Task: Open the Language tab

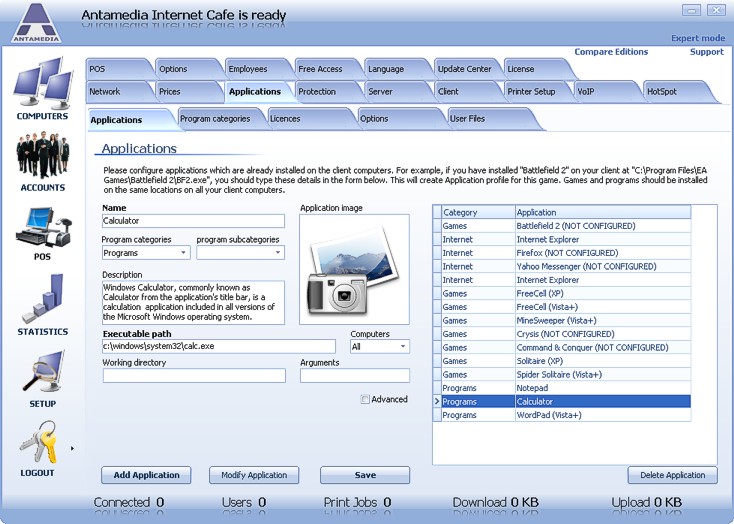Action: pyautogui.click(x=396, y=69)
